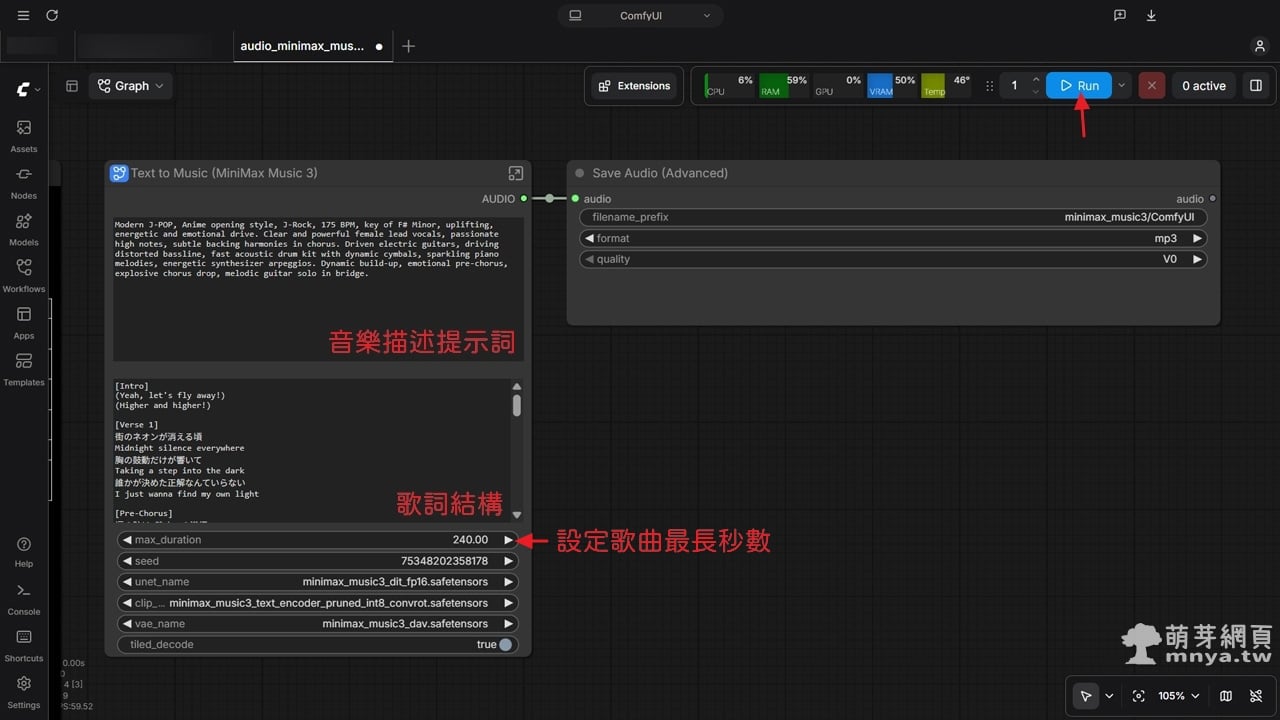
Task: Open the ComfyUI workspace dropdown
Action: click(641, 16)
